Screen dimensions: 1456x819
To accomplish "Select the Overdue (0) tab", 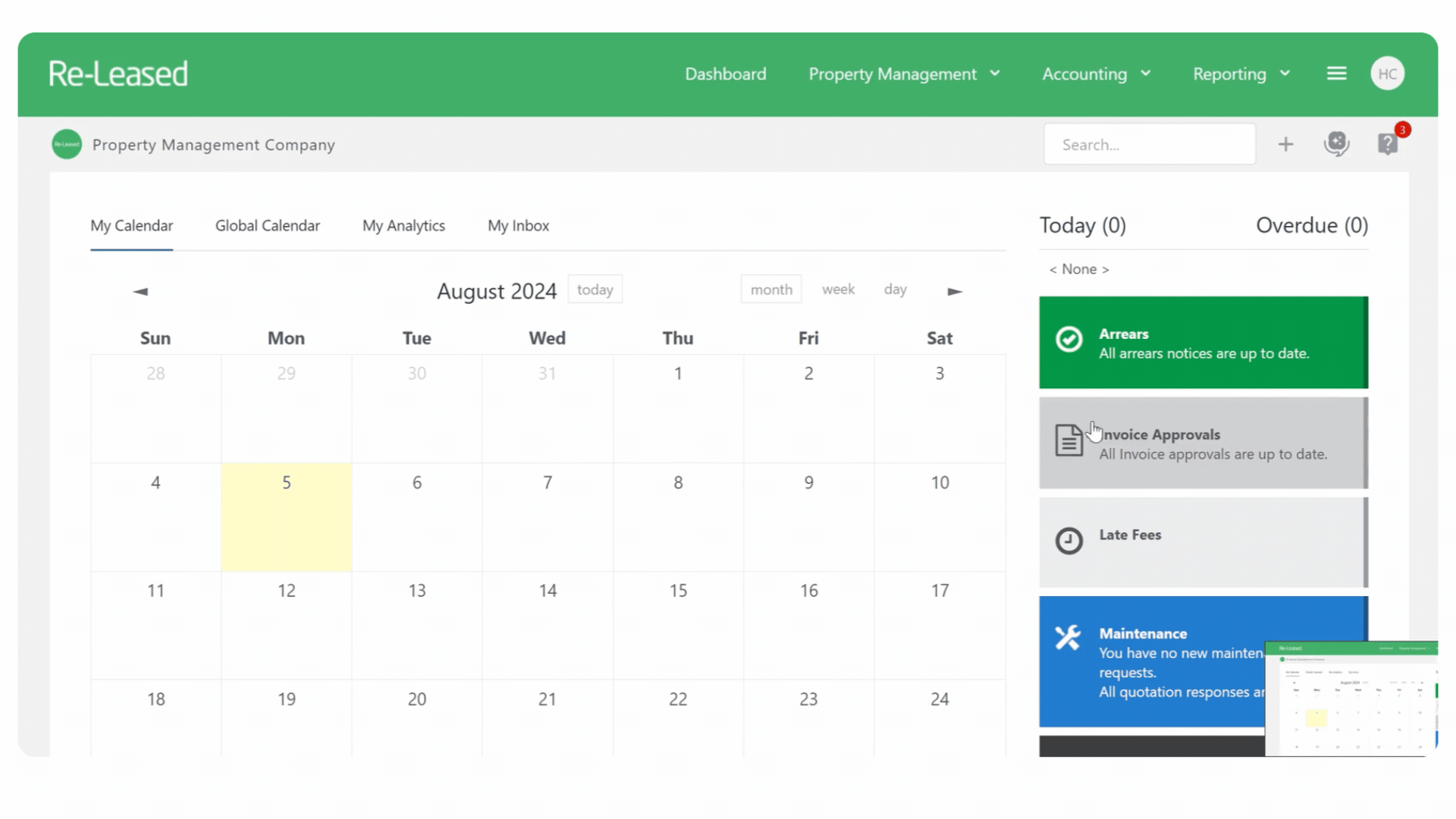I will [x=1312, y=225].
